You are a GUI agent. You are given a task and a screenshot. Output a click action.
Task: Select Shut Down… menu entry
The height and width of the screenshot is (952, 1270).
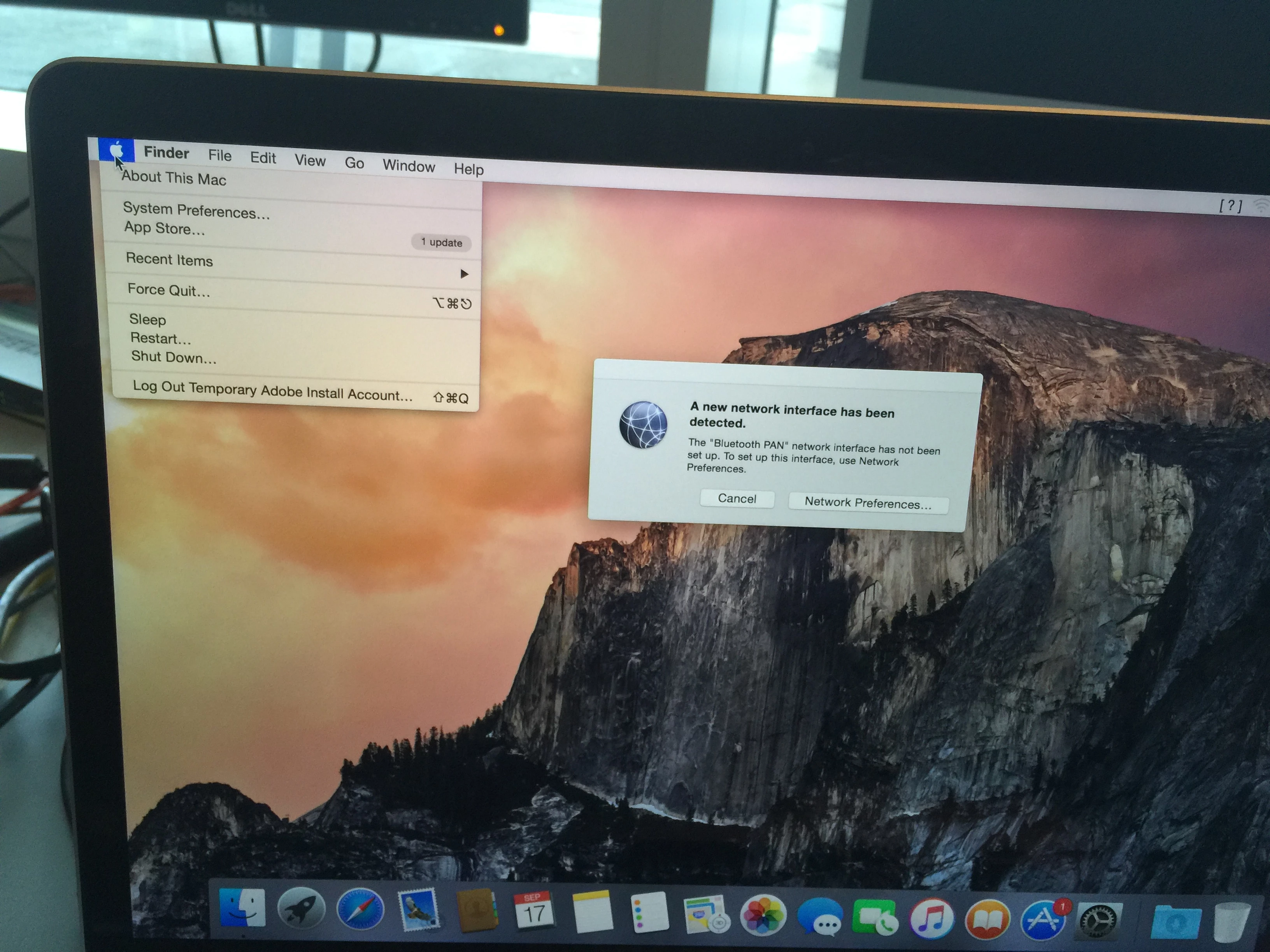[174, 357]
